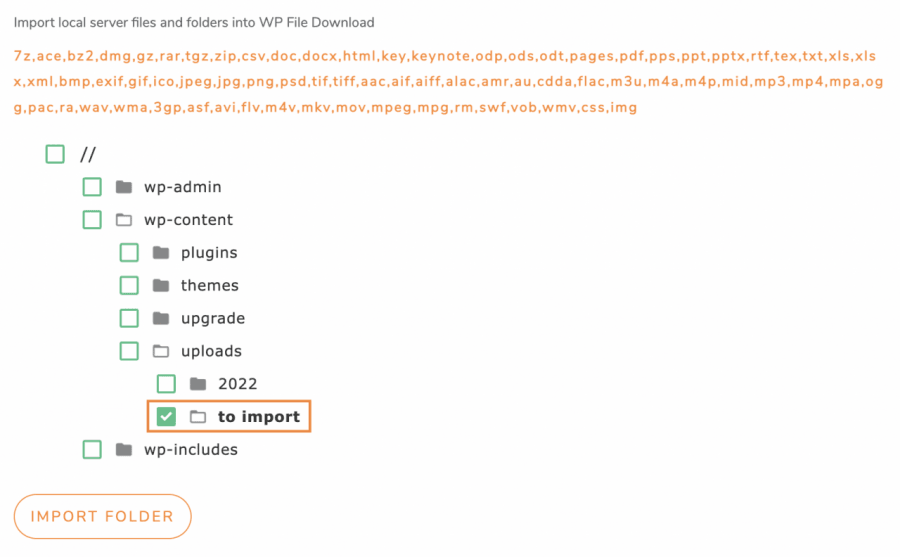The height and width of the screenshot is (557, 900).
Task: Collapse the wp-content tree node label
Action: 188,220
